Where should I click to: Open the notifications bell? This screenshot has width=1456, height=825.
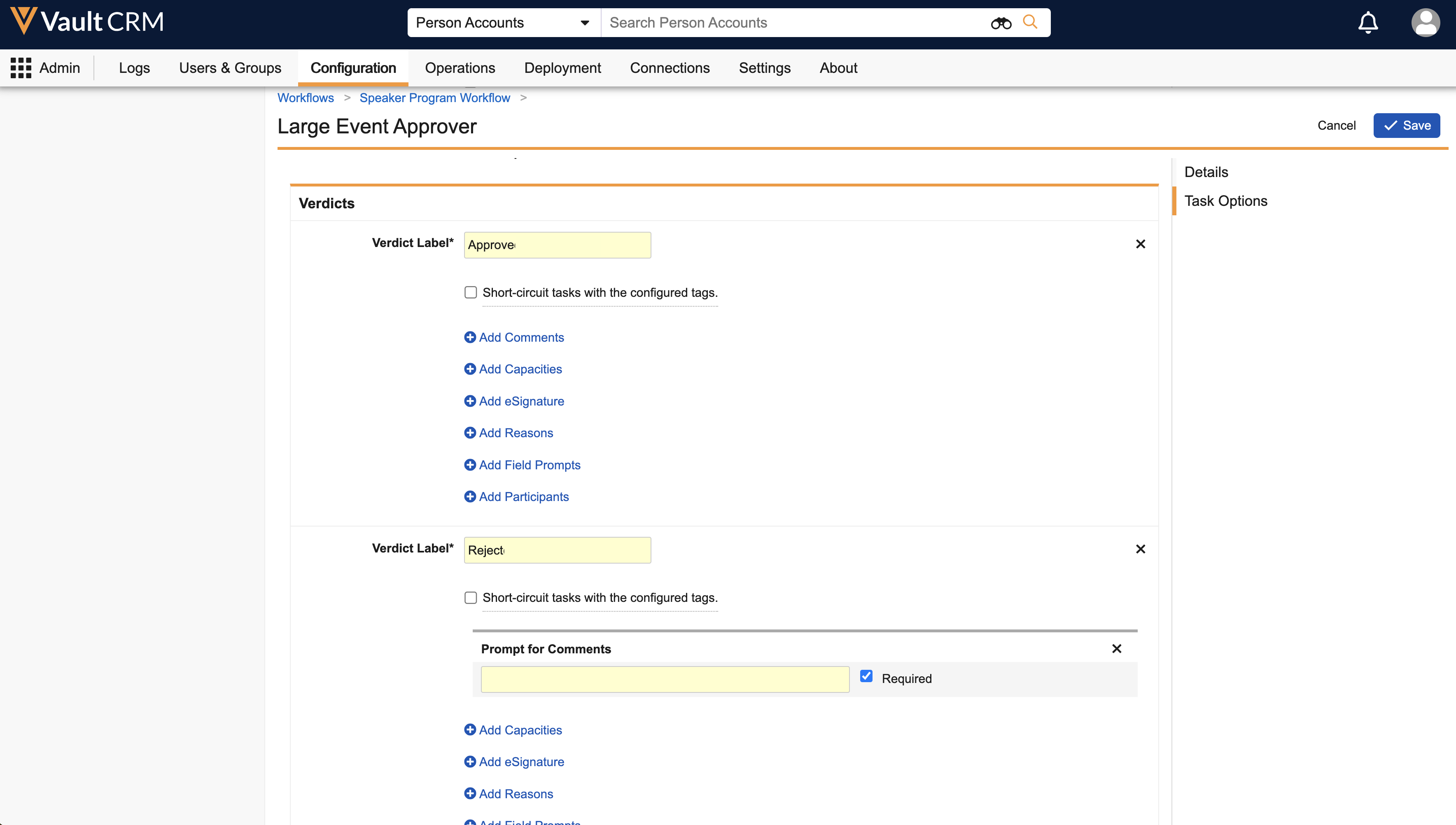(1367, 23)
